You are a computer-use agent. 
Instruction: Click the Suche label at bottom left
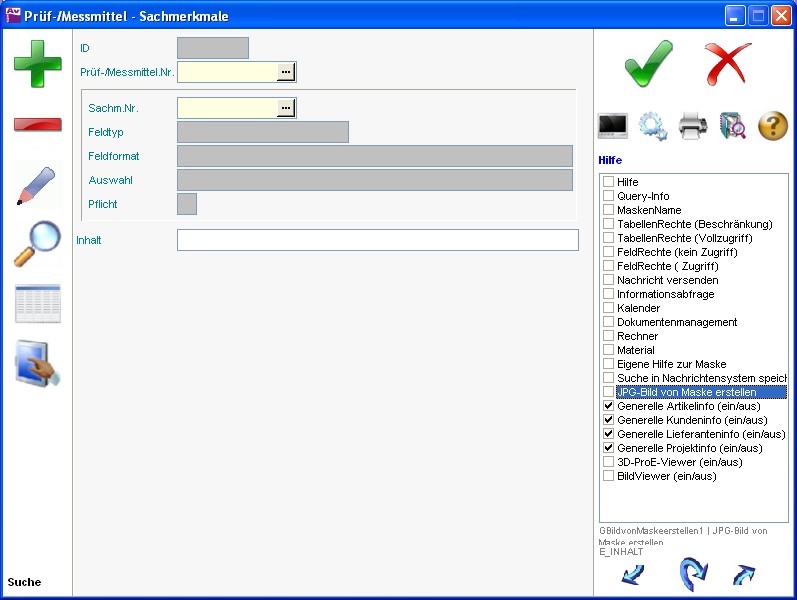pos(24,582)
